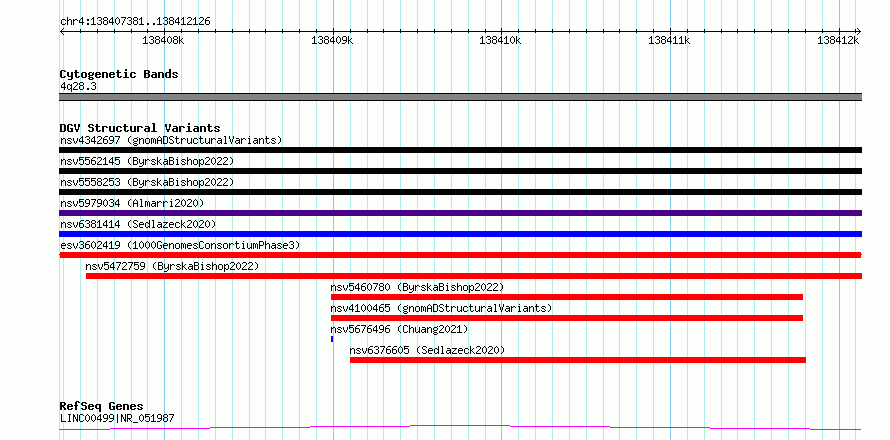Click the black bar under nsv5562145
890x440 pixels.
coord(460,171)
